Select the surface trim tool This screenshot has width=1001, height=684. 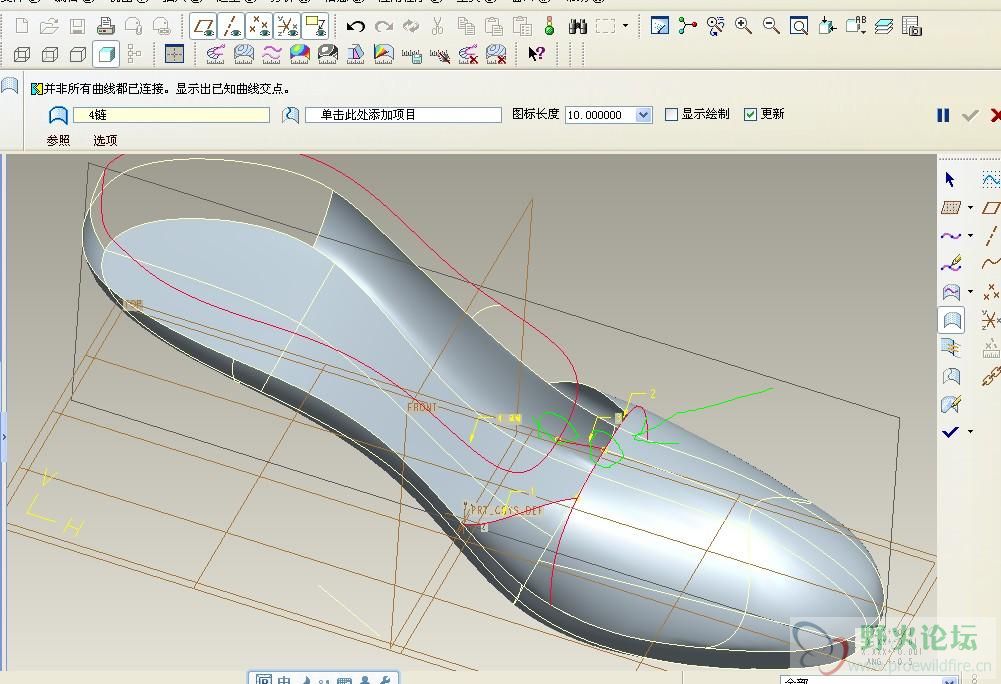[x=951, y=376]
